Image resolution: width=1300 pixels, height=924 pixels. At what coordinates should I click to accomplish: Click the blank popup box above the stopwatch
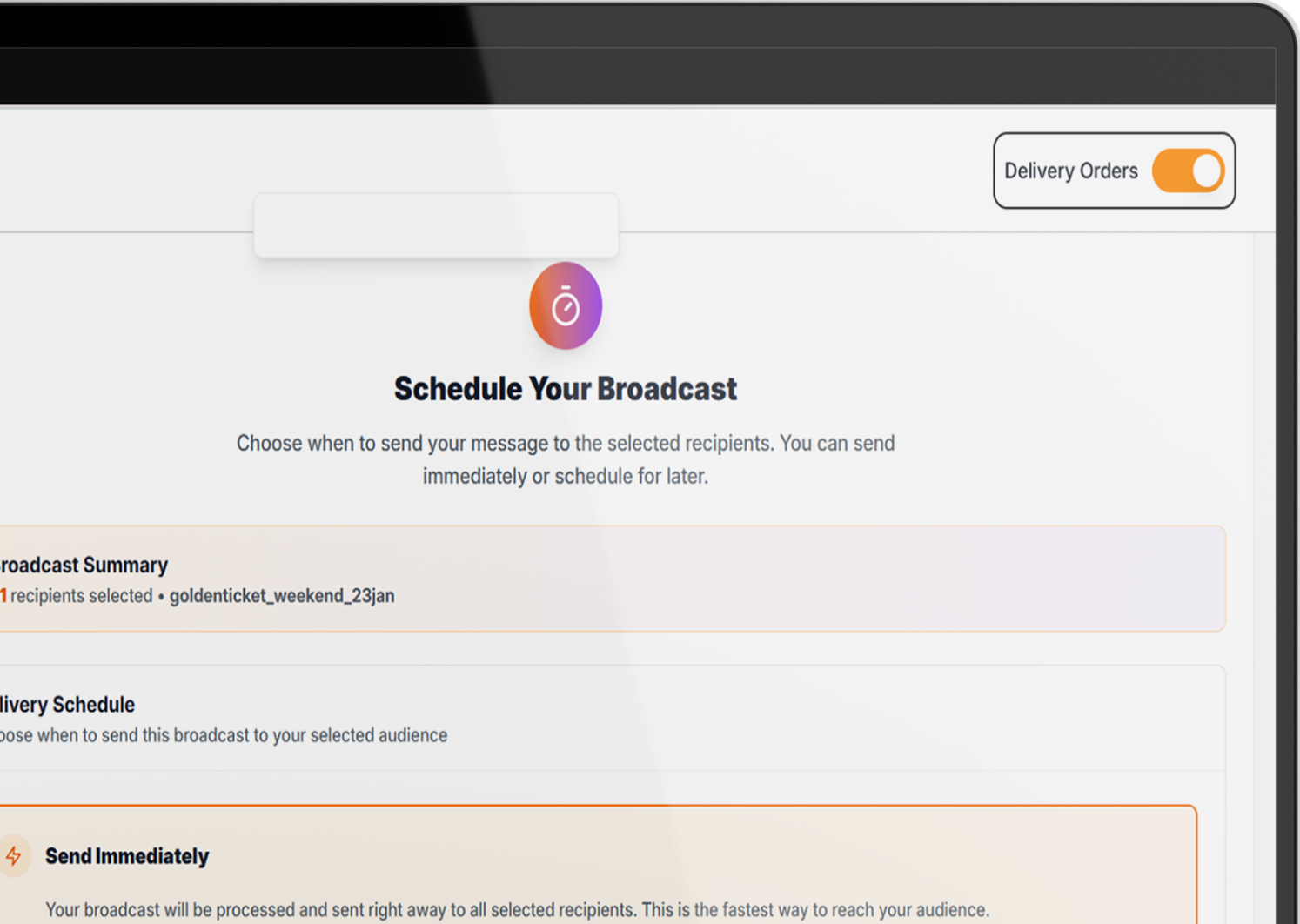tap(435, 225)
